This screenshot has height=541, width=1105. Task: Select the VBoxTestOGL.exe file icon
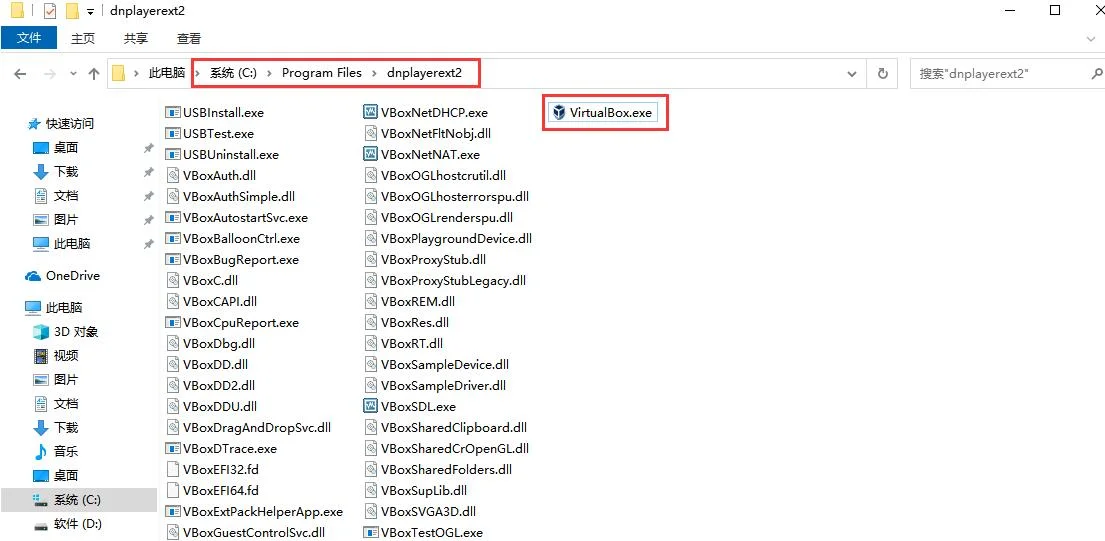point(371,533)
